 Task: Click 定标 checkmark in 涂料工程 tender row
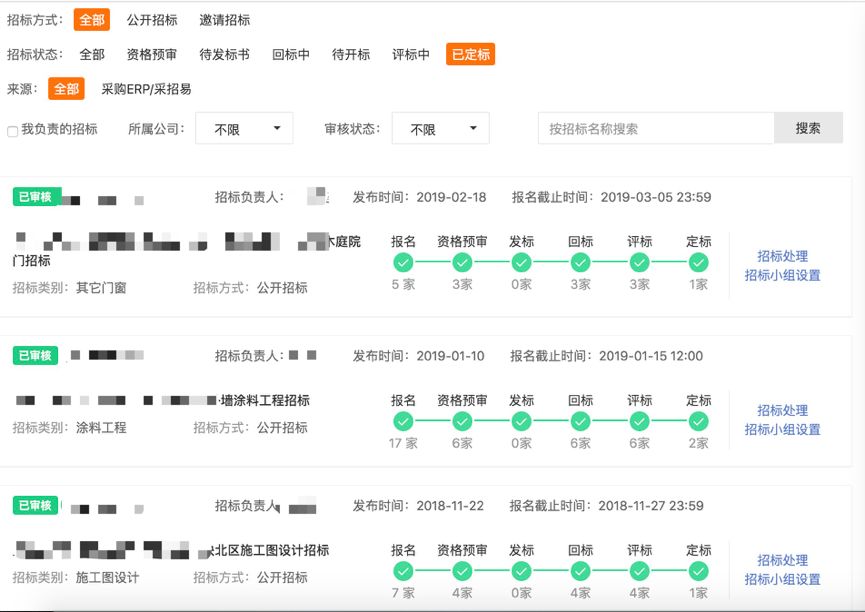(x=698, y=421)
